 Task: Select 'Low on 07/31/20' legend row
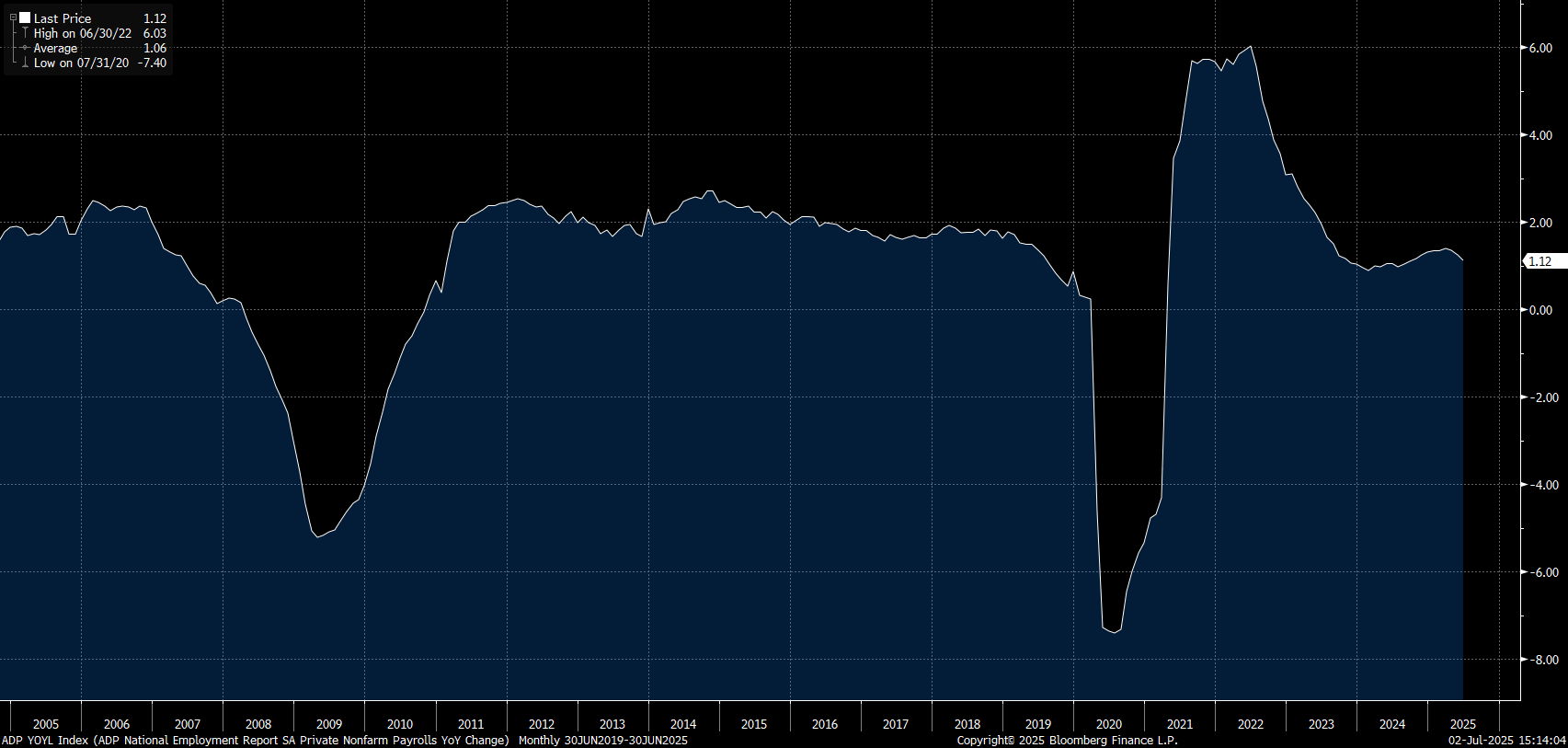[x=81, y=63]
